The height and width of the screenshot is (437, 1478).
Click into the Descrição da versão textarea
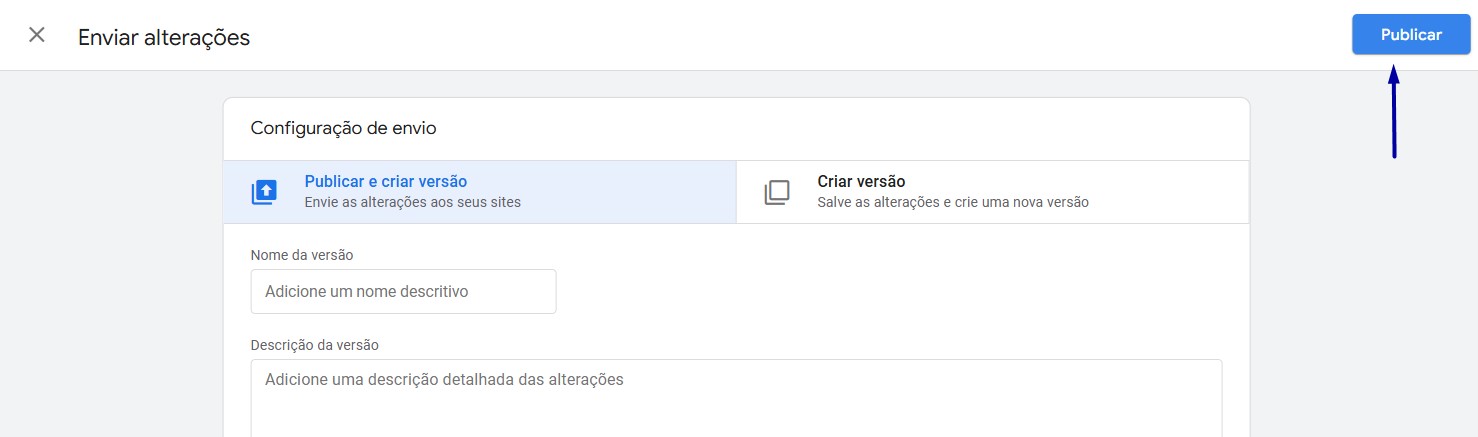[736, 398]
